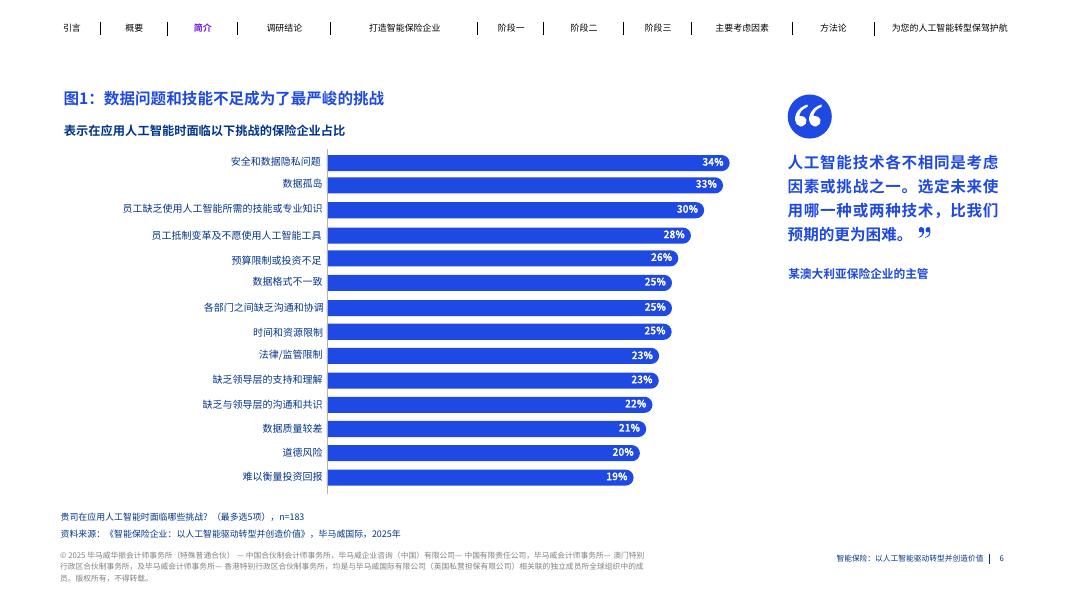Open the 阶段二 section

click(583, 28)
